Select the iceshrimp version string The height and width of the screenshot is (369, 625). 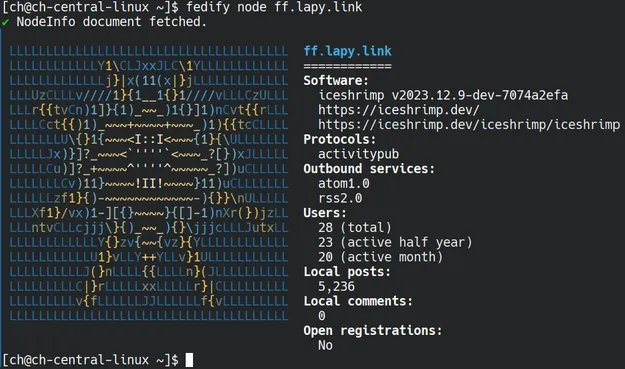pos(443,95)
